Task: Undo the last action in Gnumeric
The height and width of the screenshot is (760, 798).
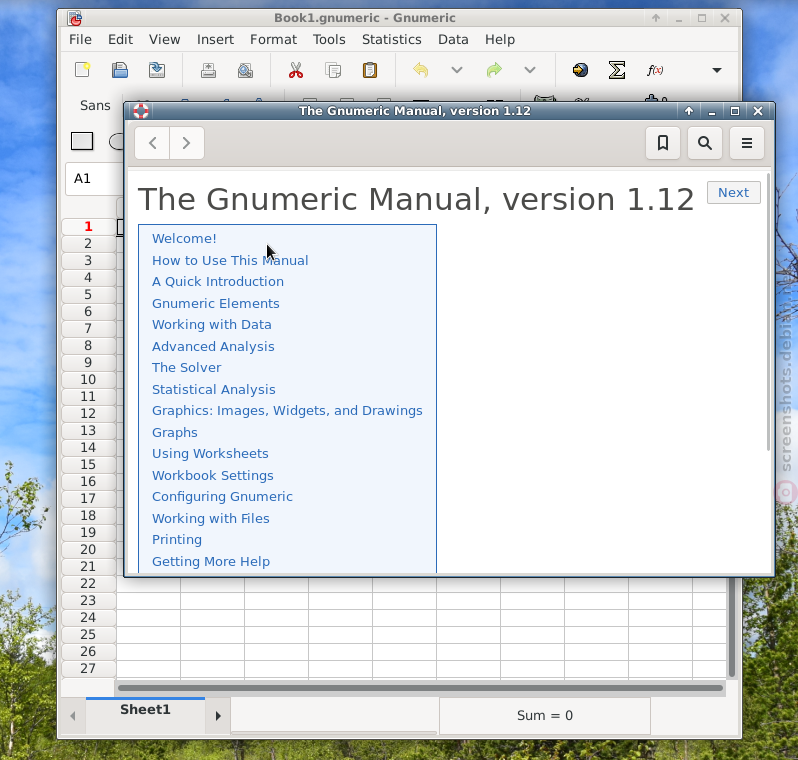Action: coord(420,70)
